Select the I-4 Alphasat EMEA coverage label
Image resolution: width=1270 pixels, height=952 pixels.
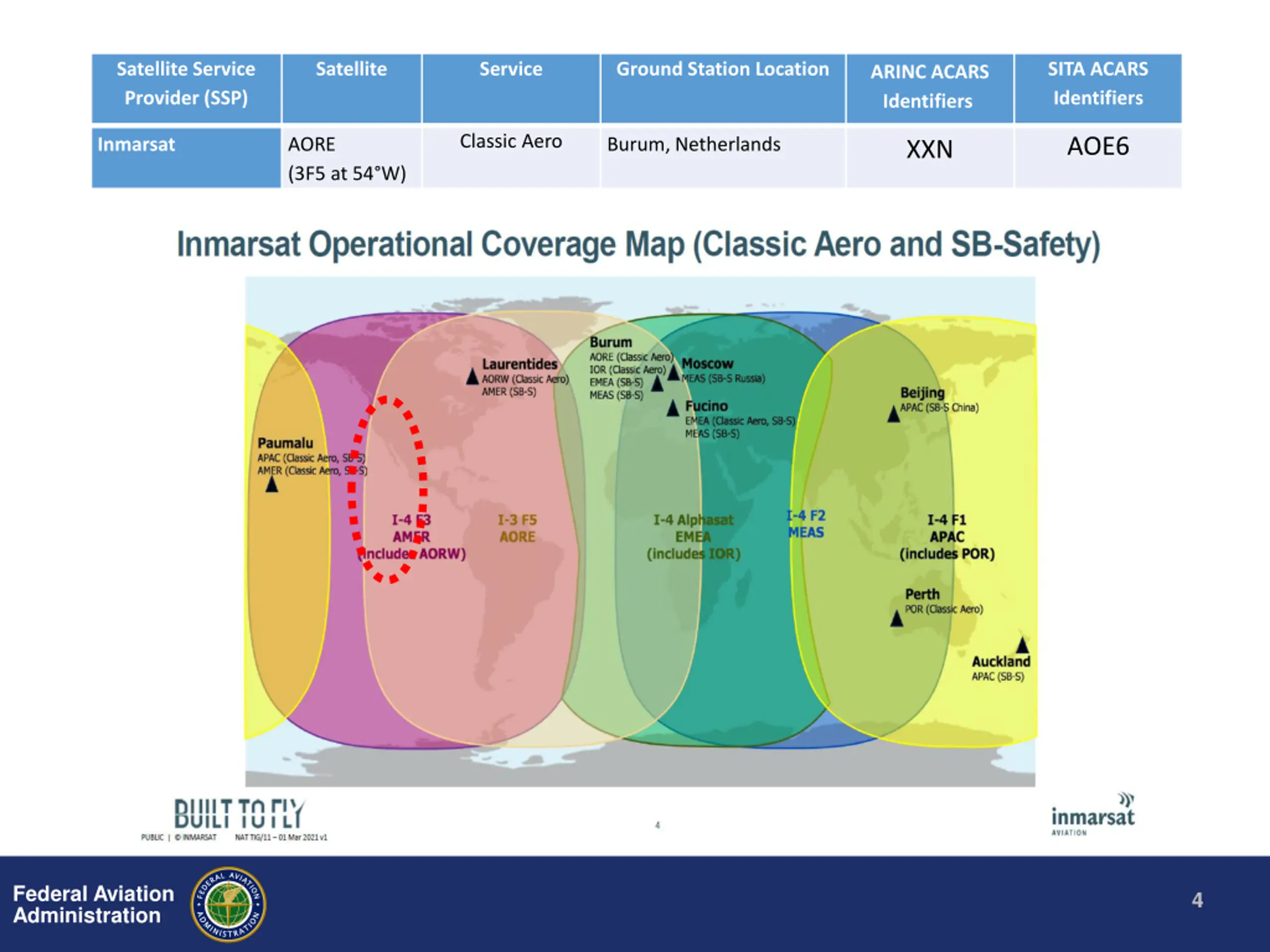coord(694,536)
